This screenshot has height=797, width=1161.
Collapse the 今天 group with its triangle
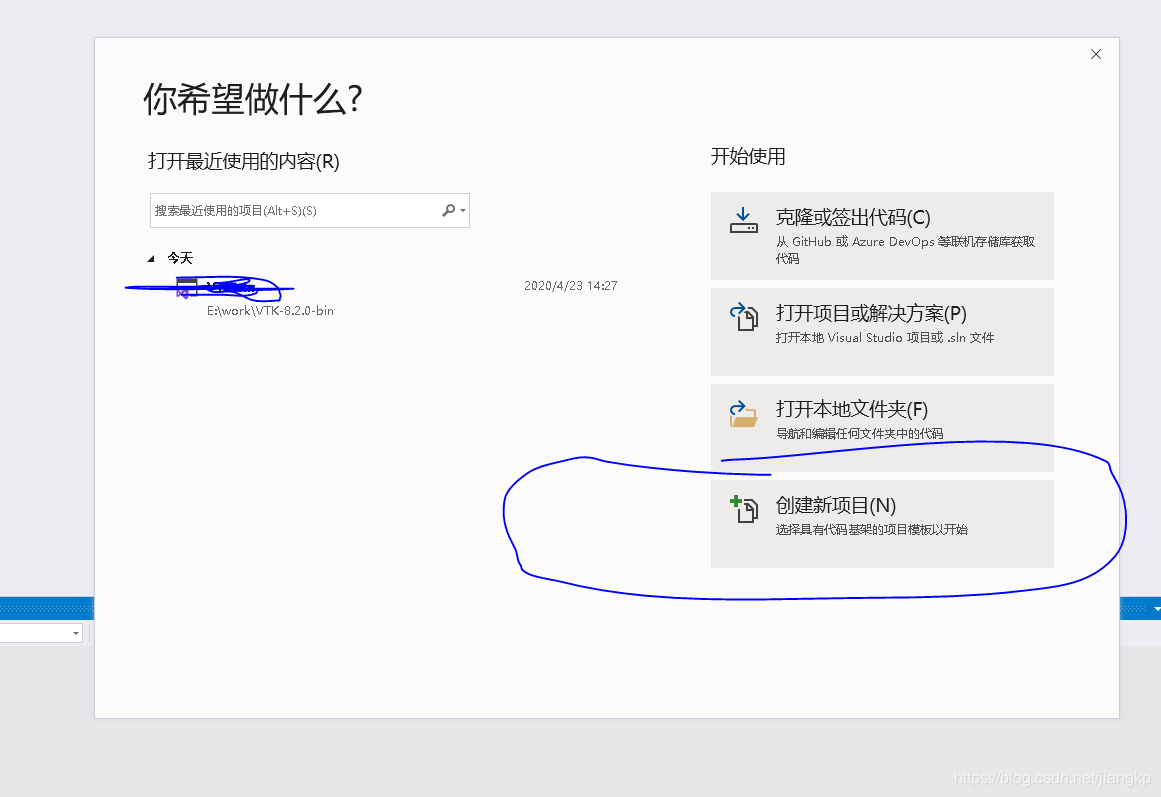(151, 259)
